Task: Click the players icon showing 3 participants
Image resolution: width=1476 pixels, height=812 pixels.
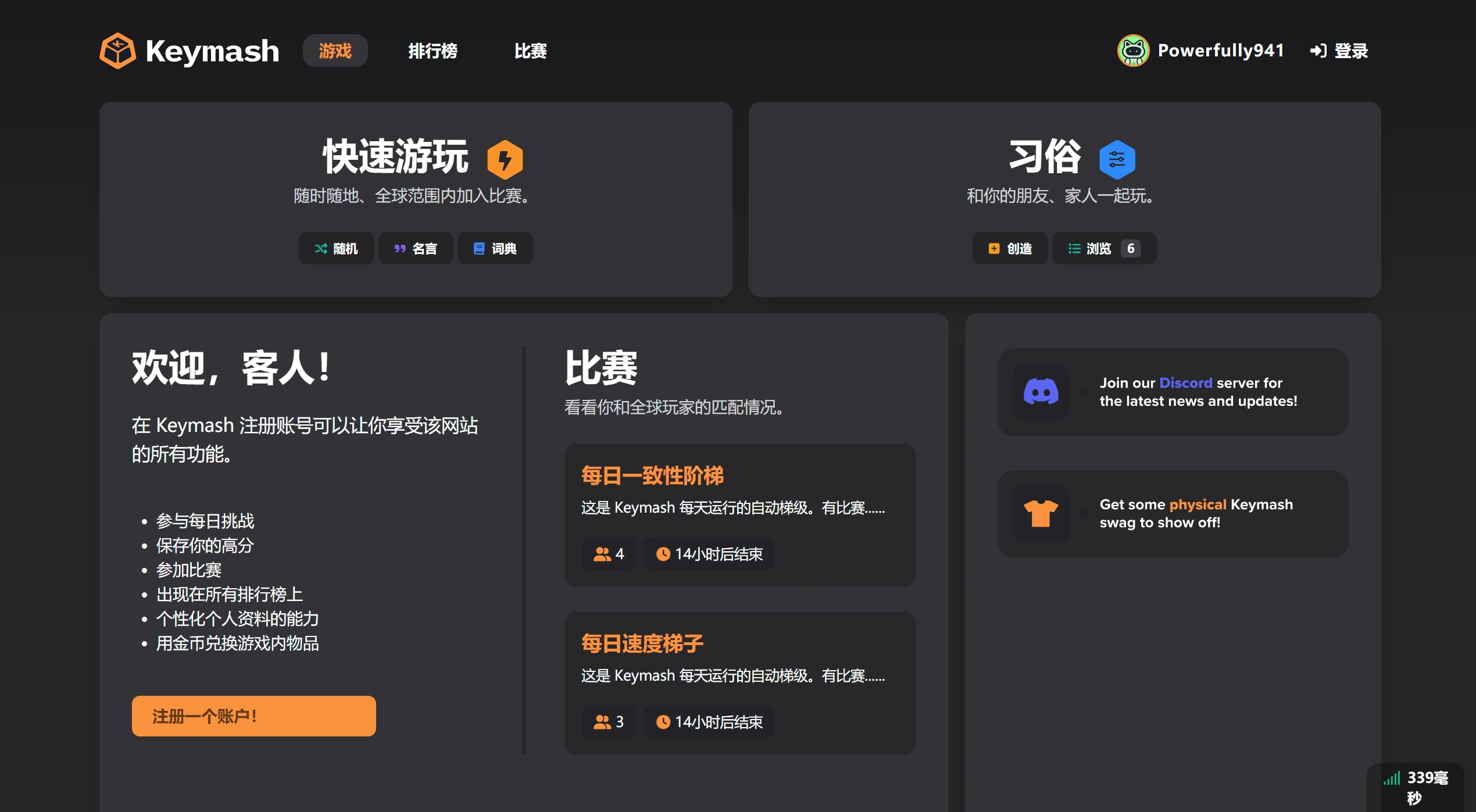Action: tap(602, 722)
